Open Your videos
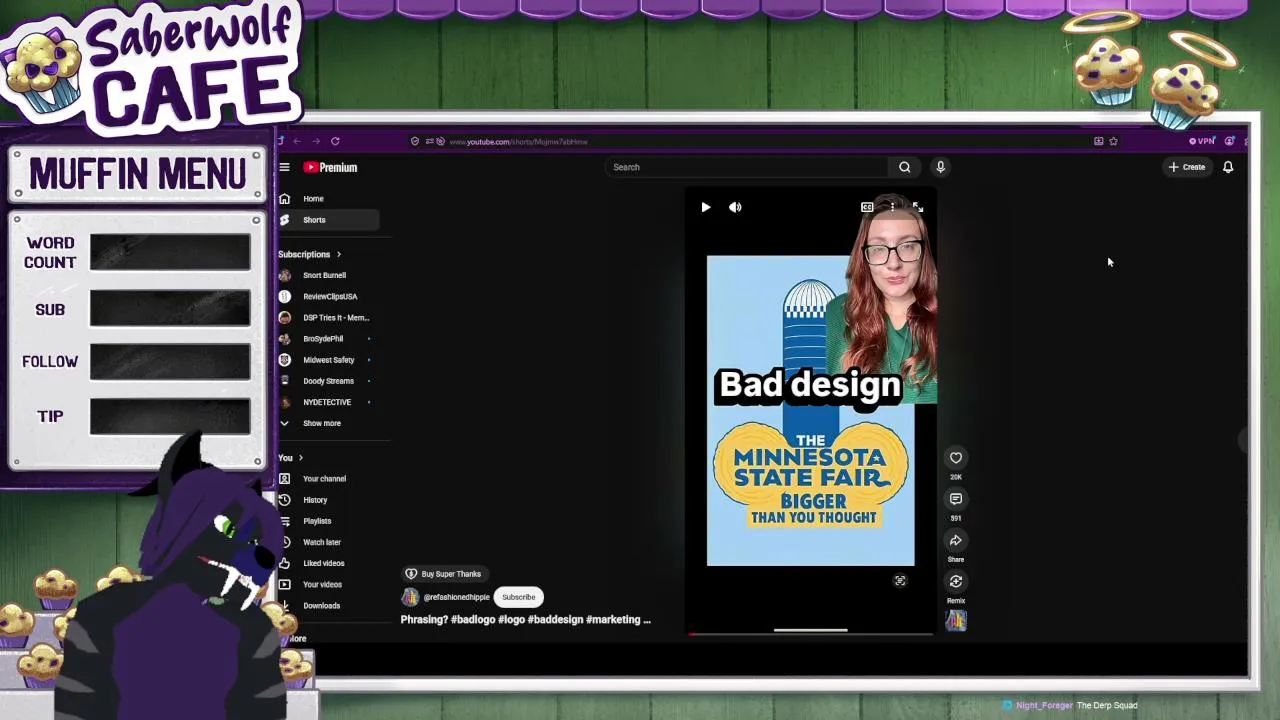Screen dimensions: 1280x720 (328, 584)
